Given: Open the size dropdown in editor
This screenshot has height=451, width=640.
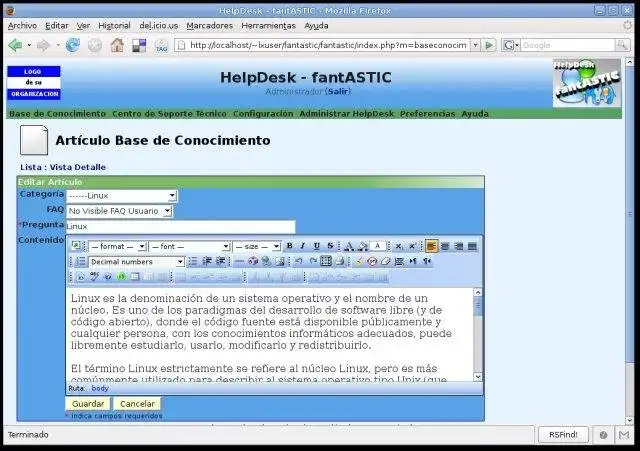Looking at the screenshot, I should click(x=257, y=247).
